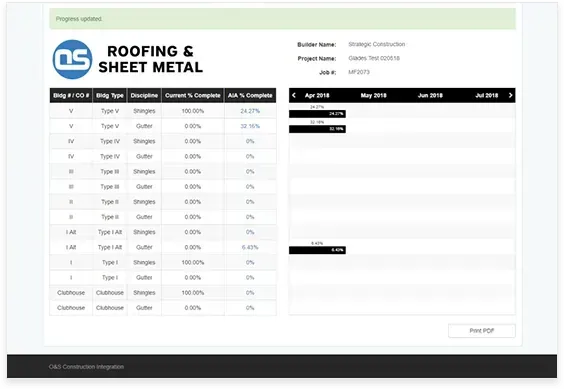
Task: Click the ROOFING & SHEET METAL title
Action: click(151, 59)
